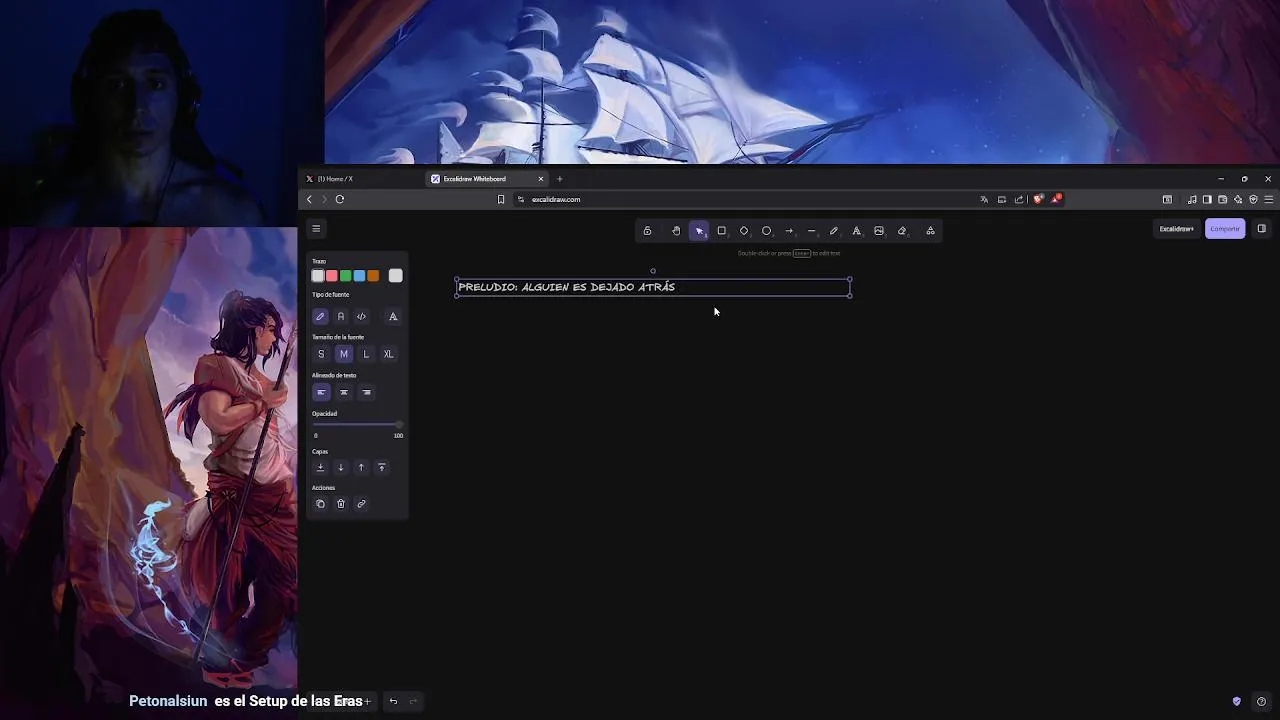
Task: Choose the code font type
Action: tap(361, 317)
